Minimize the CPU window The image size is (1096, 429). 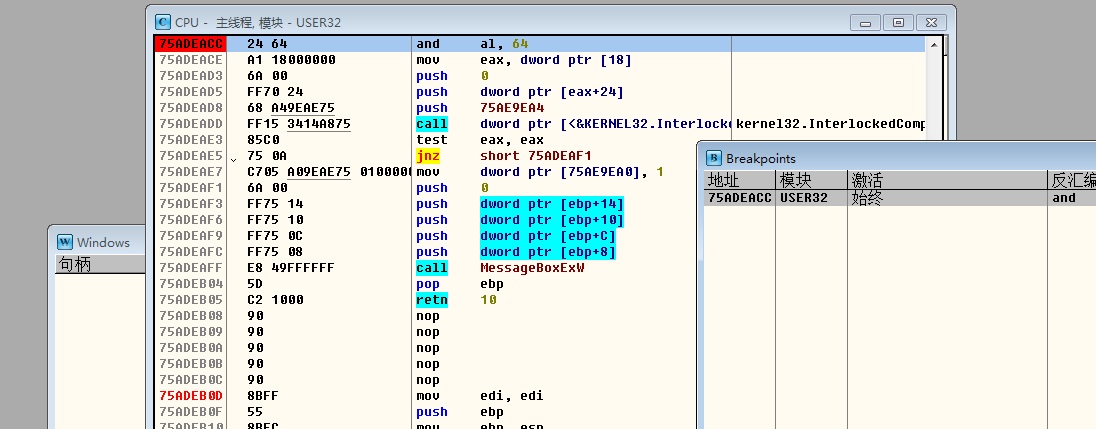pyautogui.click(x=866, y=22)
